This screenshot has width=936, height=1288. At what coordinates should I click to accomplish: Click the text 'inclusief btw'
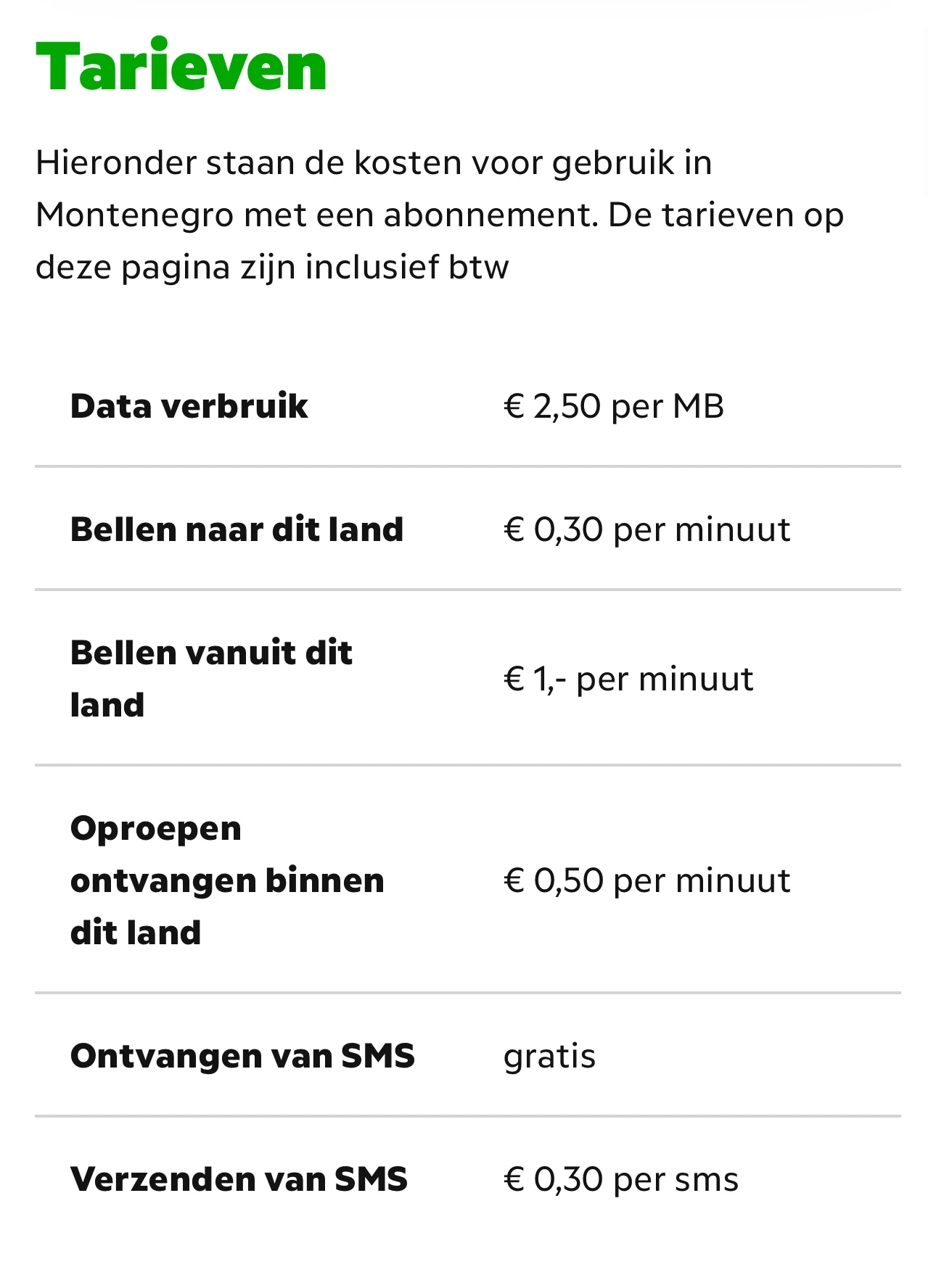[407, 267]
